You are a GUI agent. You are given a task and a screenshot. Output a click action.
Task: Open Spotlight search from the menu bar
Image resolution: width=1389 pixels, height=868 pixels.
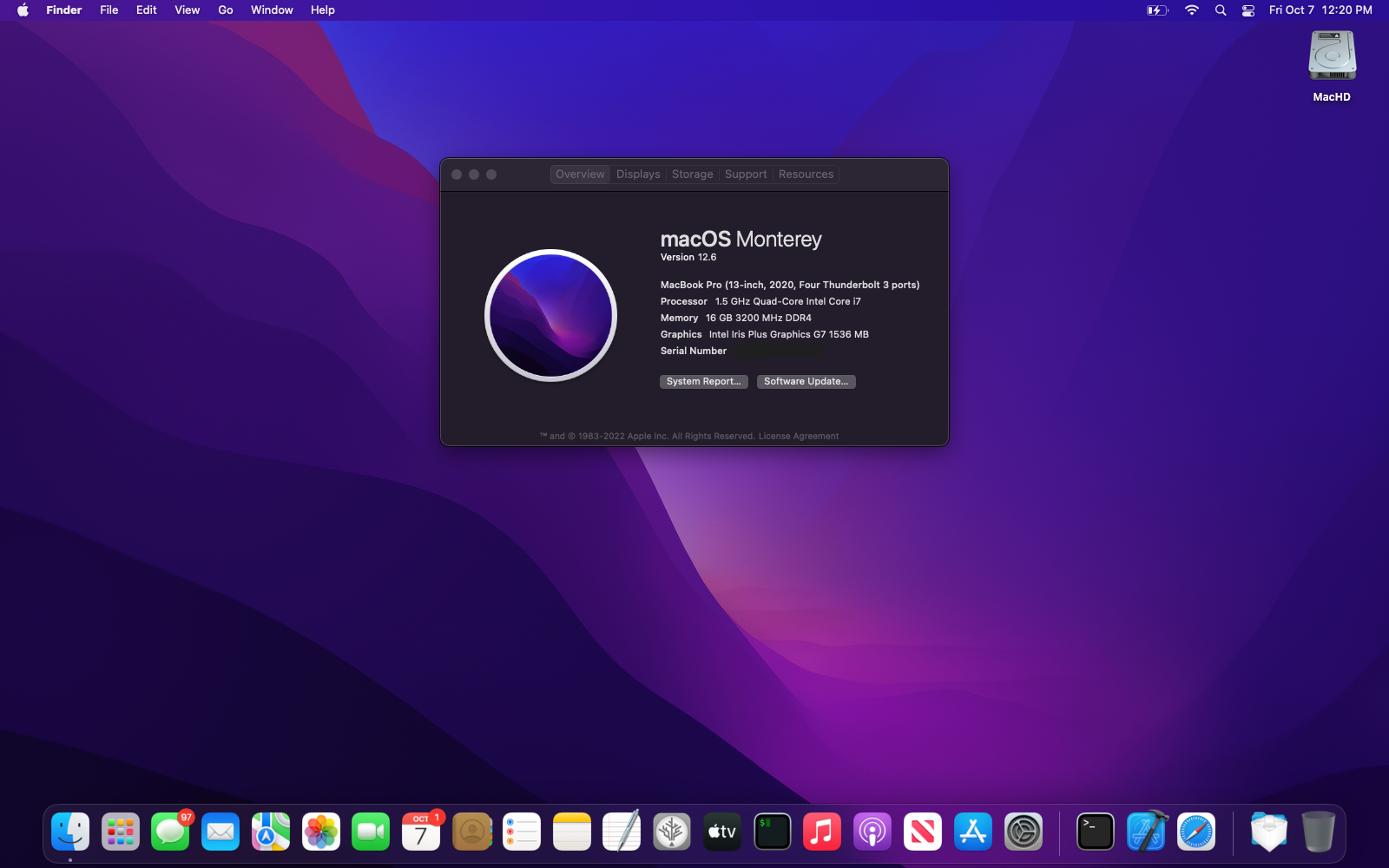point(1220,10)
